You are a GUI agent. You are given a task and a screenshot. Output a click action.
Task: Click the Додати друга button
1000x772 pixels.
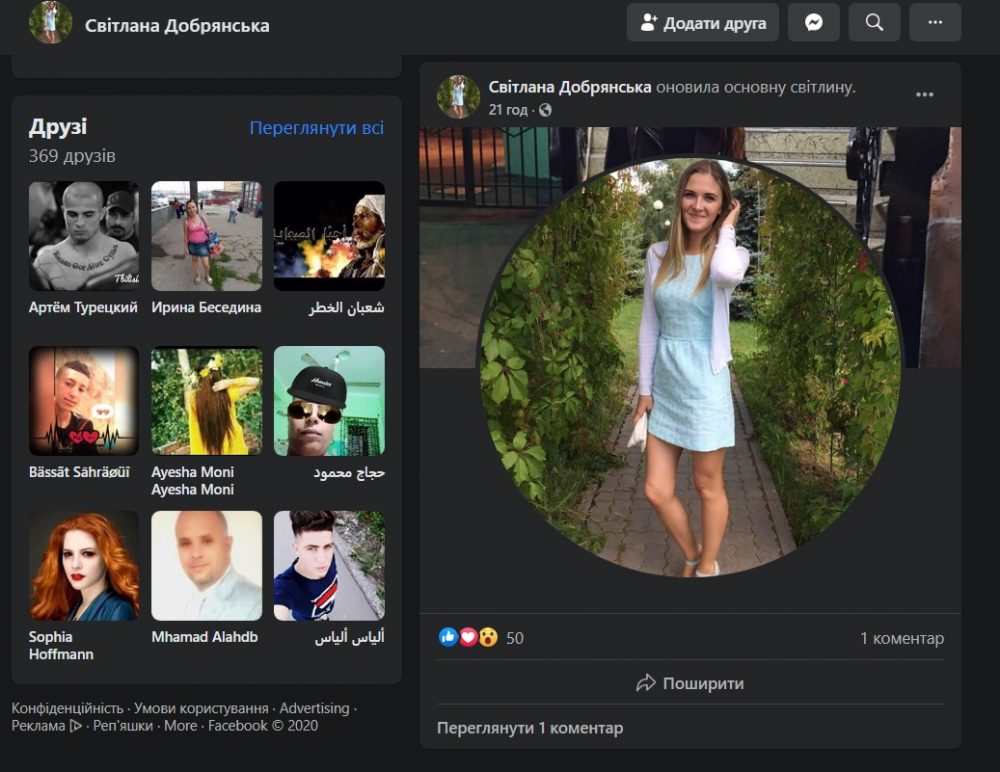pos(702,23)
